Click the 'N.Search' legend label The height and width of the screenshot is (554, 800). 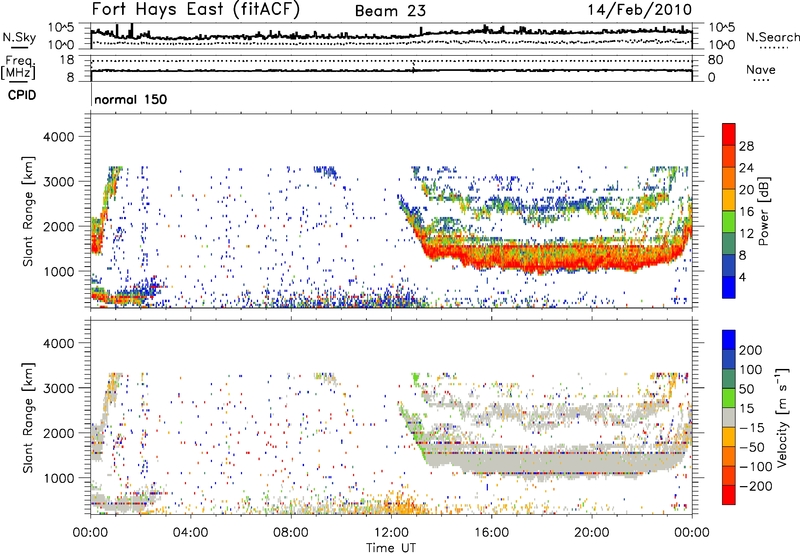coord(772,37)
